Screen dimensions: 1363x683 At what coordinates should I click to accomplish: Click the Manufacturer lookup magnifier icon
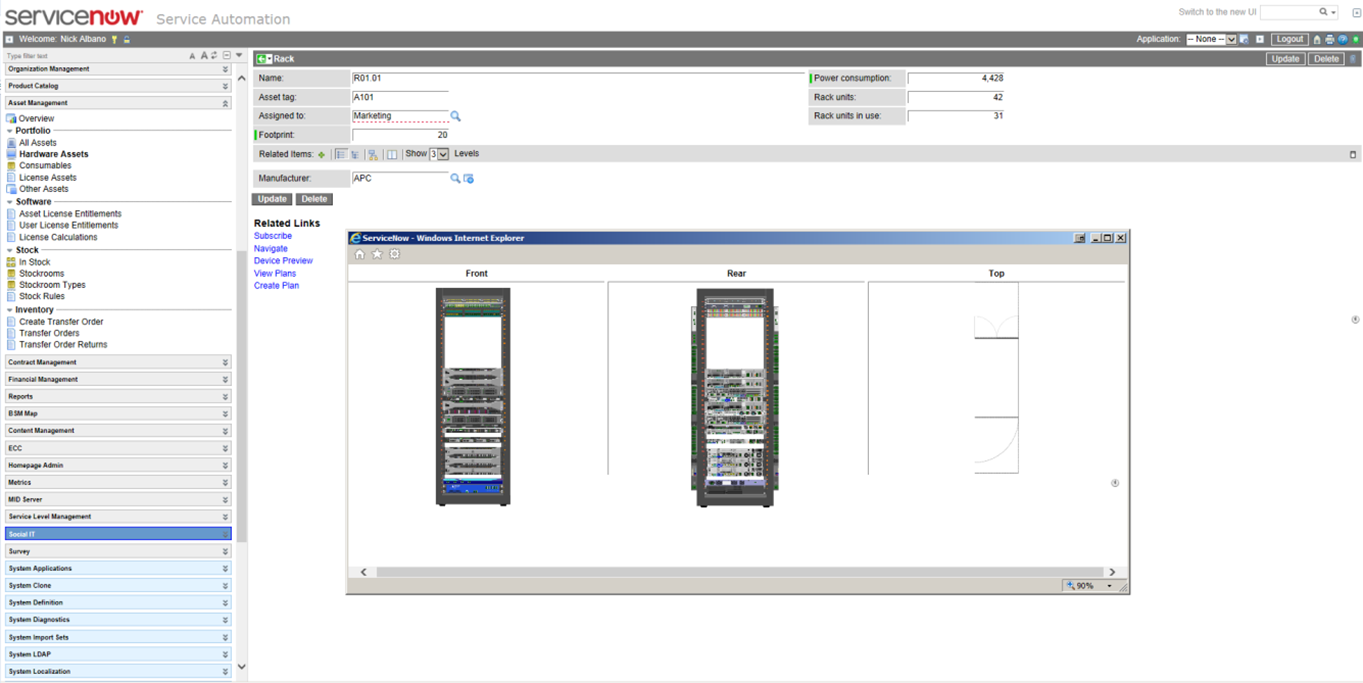tap(455, 178)
